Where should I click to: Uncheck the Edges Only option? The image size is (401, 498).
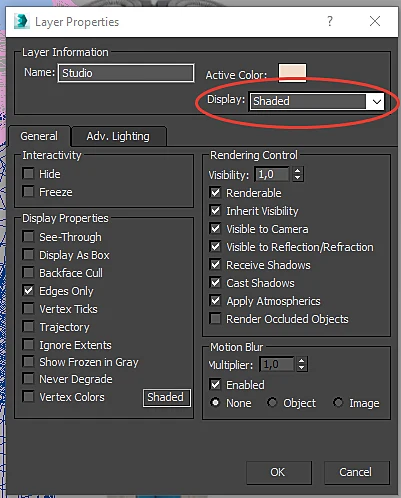[29, 291]
